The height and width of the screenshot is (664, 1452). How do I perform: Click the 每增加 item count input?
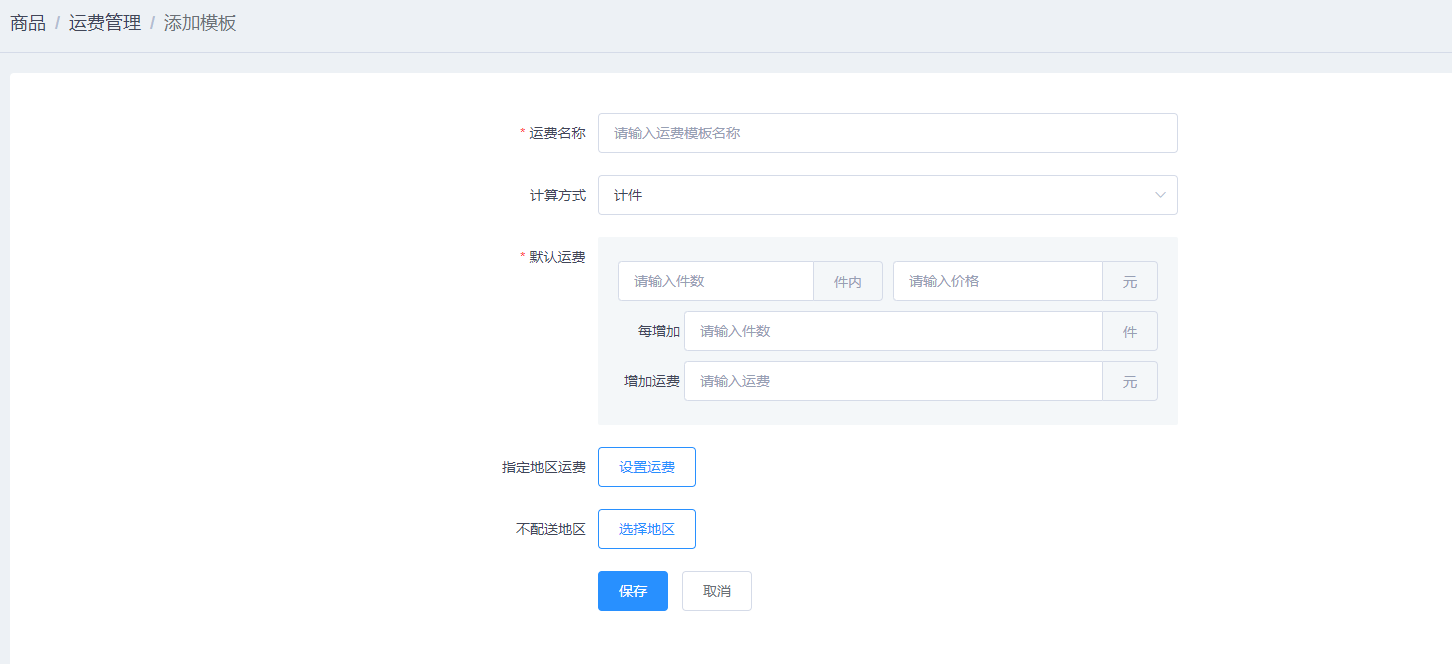[x=892, y=331]
